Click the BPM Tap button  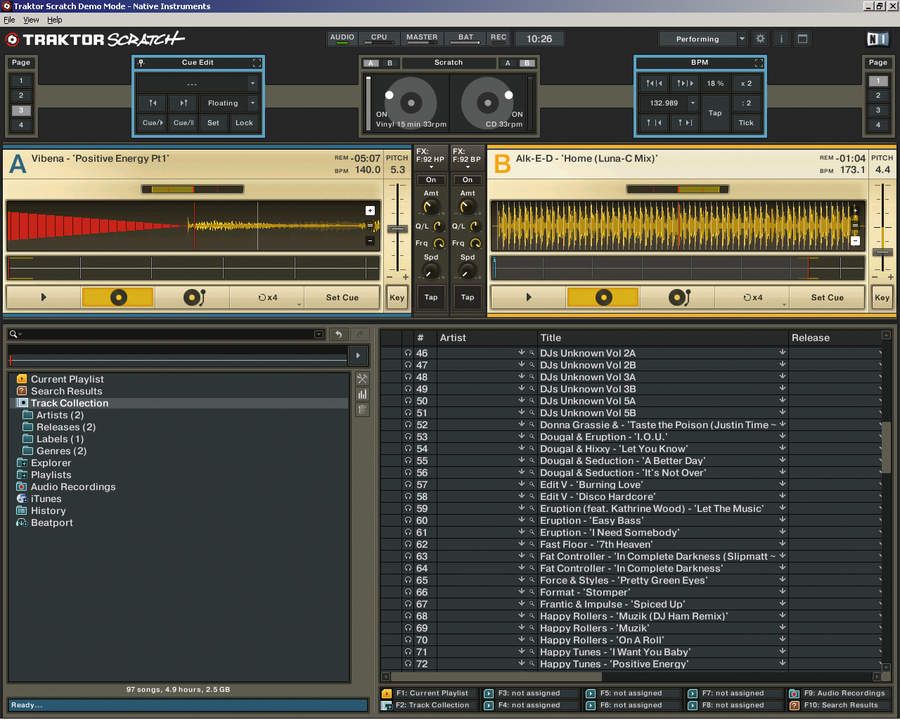coord(715,113)
